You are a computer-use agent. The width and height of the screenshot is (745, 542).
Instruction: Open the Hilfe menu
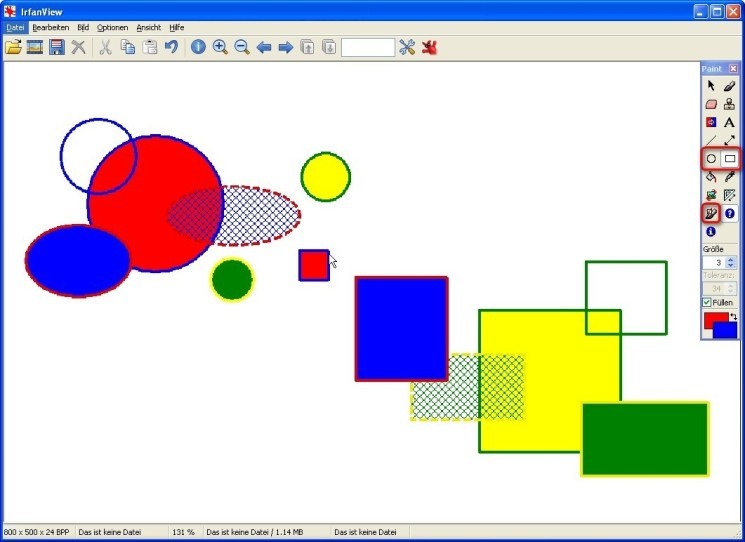[177, 28]
